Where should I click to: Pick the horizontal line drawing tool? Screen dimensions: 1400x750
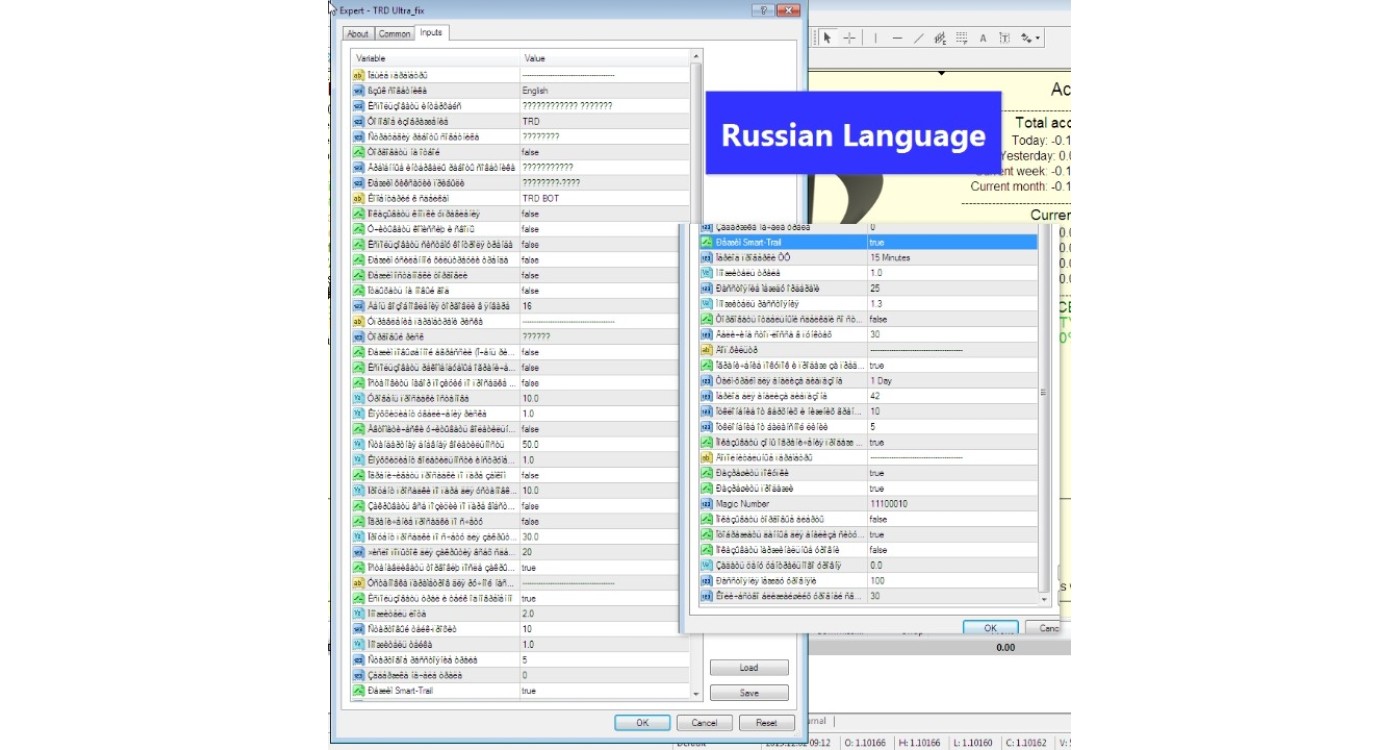click(897, 38)
